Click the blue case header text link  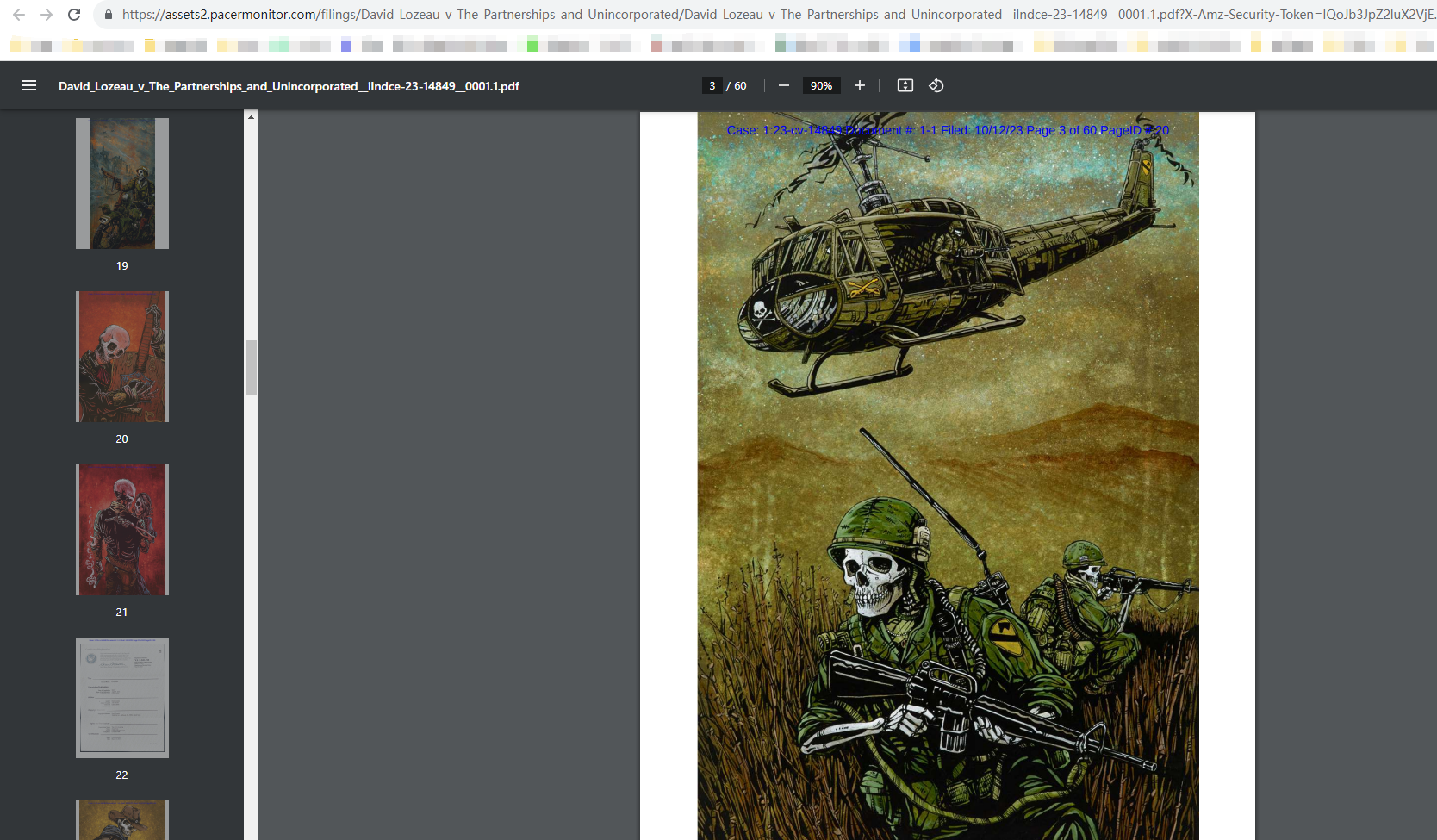[x=948, y=130]
